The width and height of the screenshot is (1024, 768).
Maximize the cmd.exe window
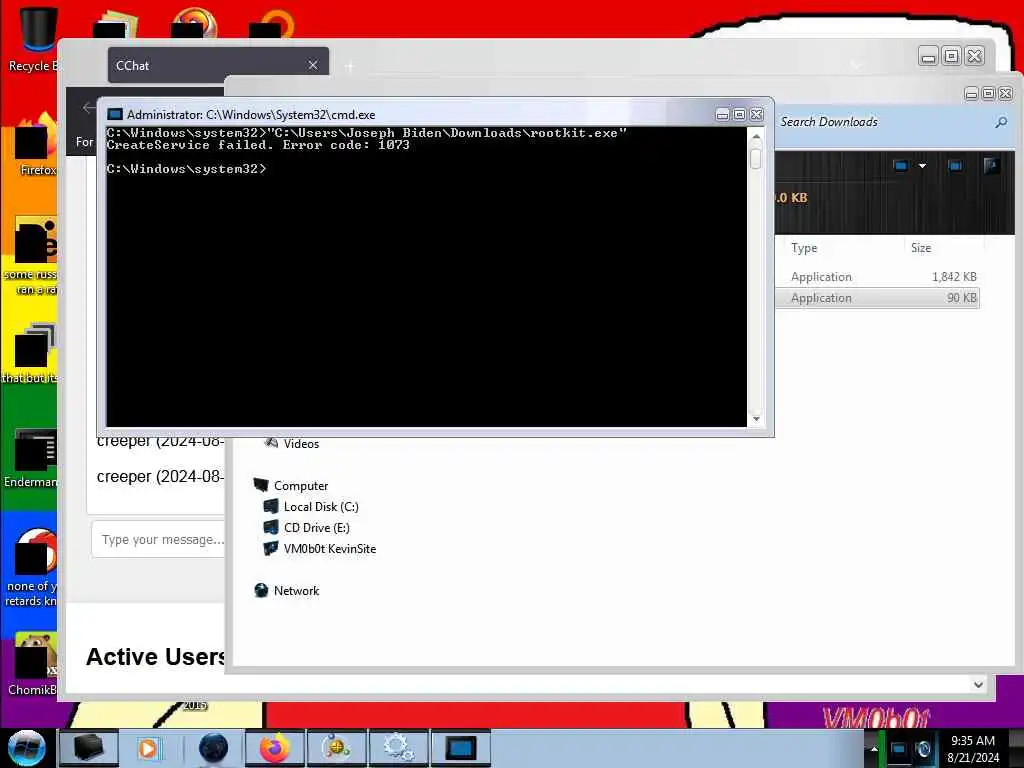[739, 115]
